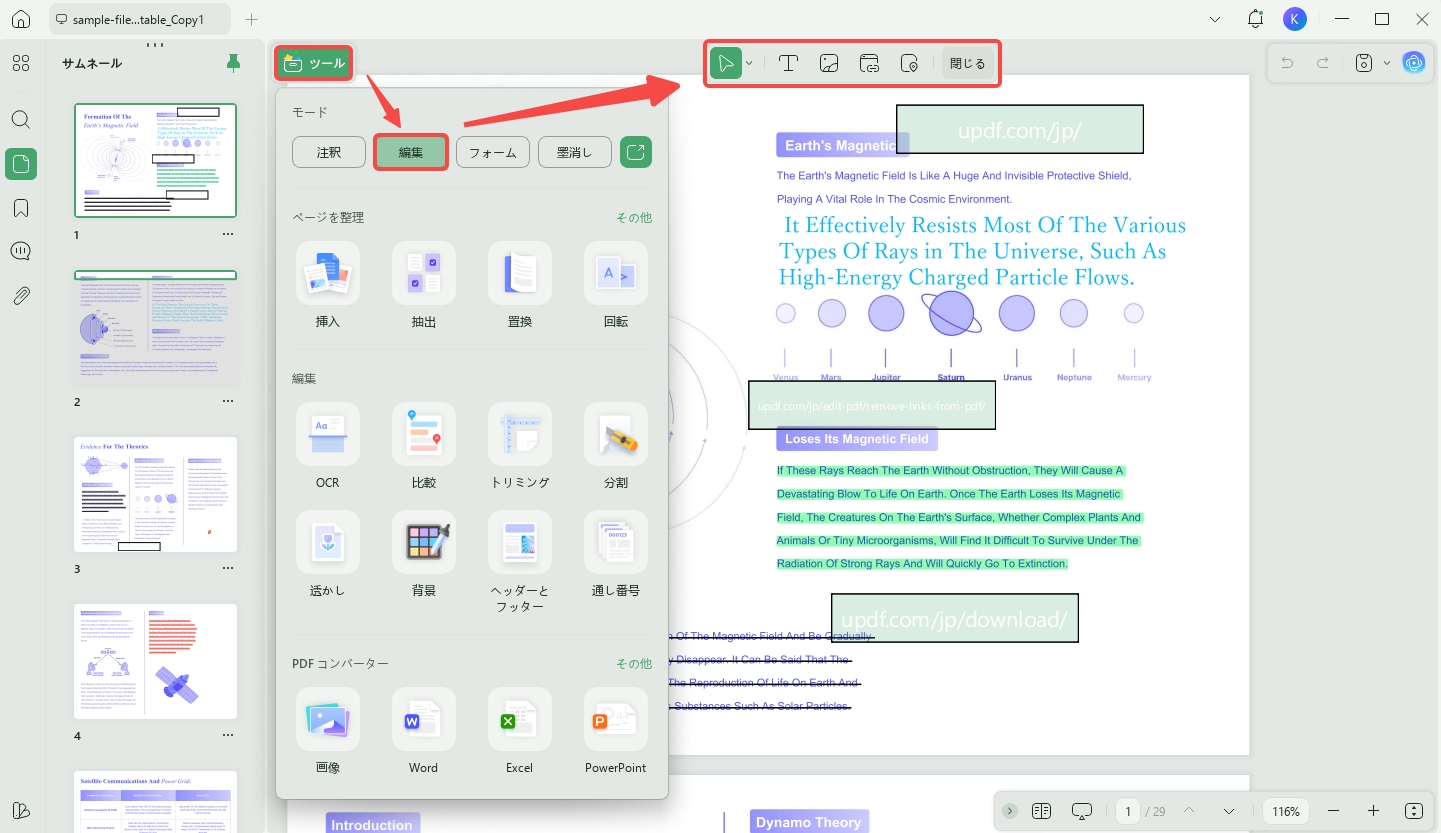This screenshot has height=833, width=1441.
Task: Open the search icon in left sidebar
Action: tap(21, 120)
